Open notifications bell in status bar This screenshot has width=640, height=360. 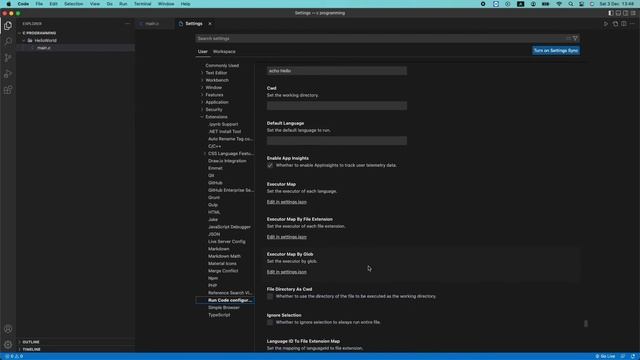[x=633, y=356]
